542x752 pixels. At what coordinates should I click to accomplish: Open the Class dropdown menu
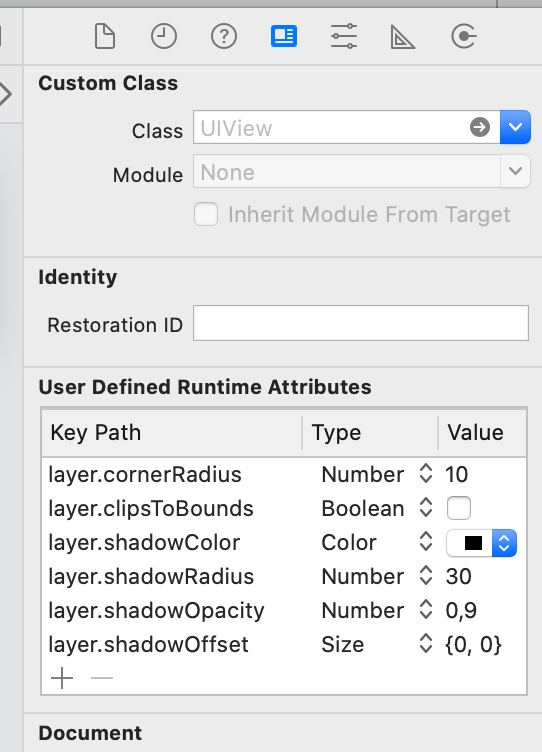tap(515, 127)
